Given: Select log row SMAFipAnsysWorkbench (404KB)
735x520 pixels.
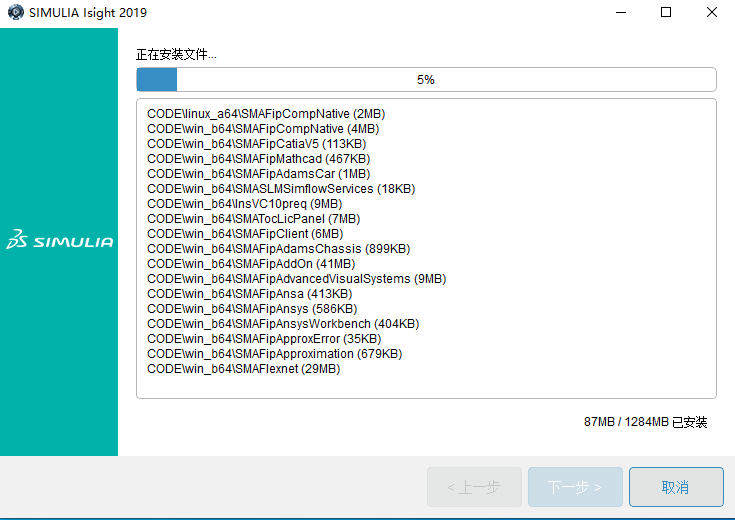Looking at the screenshot, I should click(x=283, y=324).
